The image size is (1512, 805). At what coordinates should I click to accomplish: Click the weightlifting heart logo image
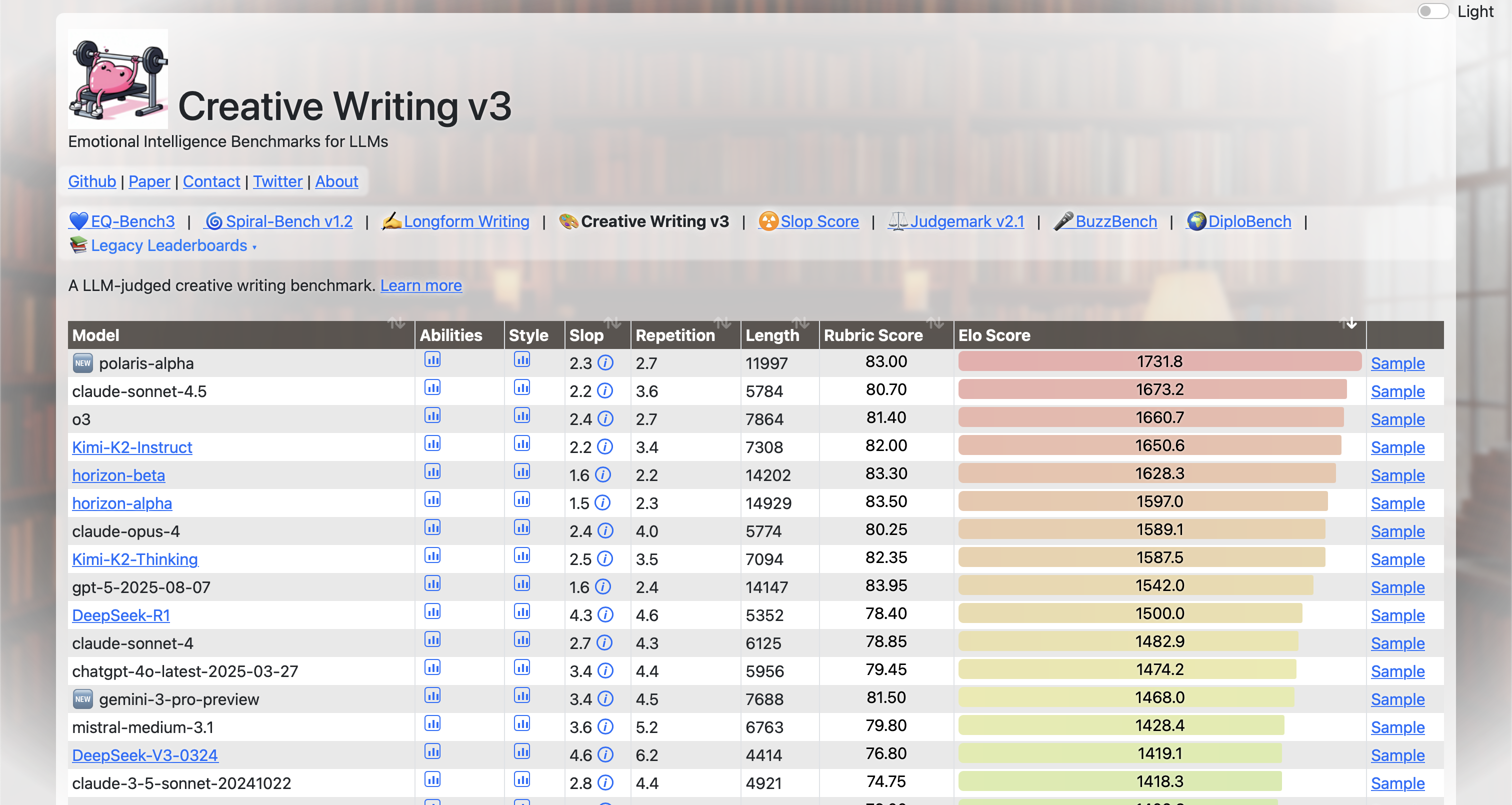(x=118, y=79)
